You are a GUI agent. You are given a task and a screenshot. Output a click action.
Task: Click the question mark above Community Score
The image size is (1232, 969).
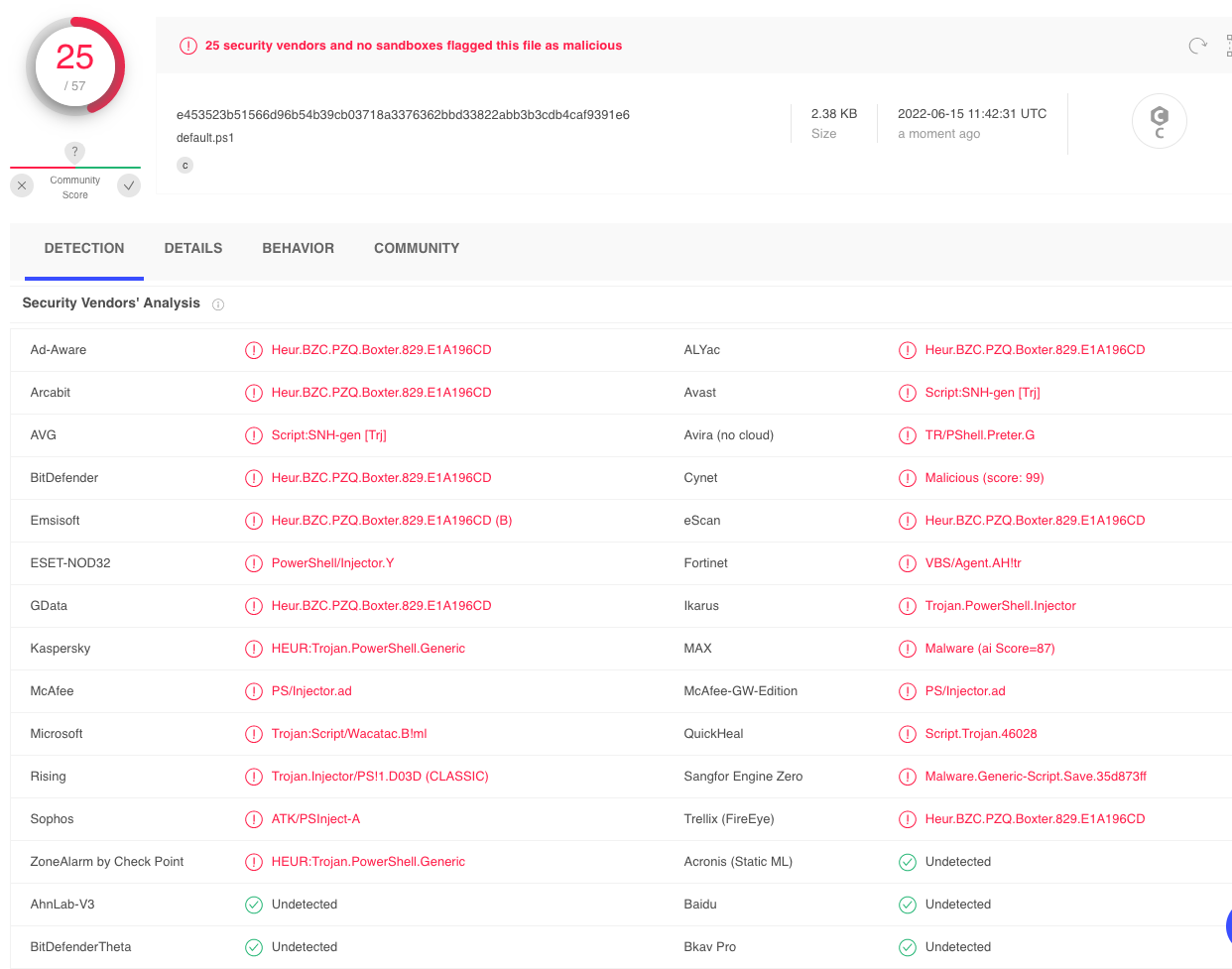(x=74, y=152)
